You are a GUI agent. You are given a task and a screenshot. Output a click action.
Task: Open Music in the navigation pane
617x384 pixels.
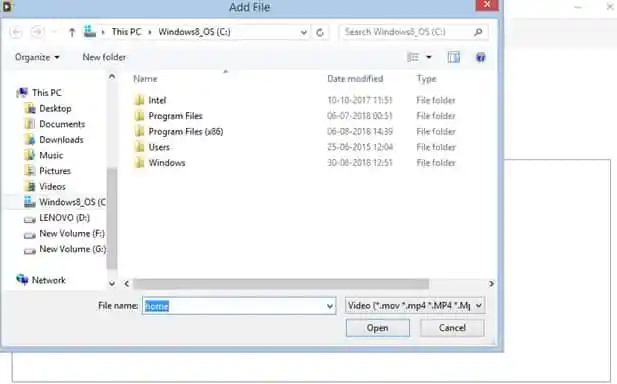(44, 155)
